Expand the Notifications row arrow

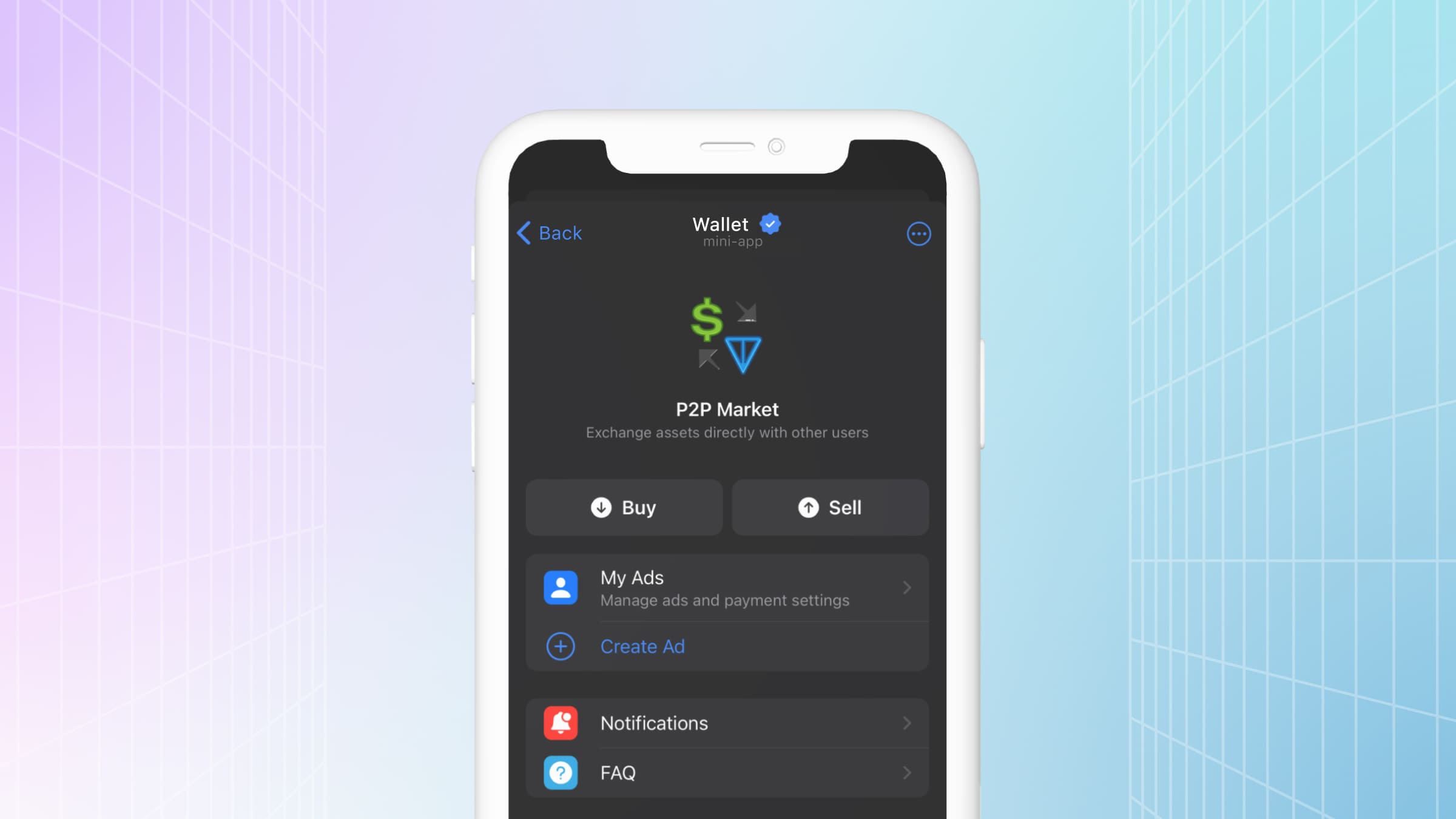click(906, 723)
